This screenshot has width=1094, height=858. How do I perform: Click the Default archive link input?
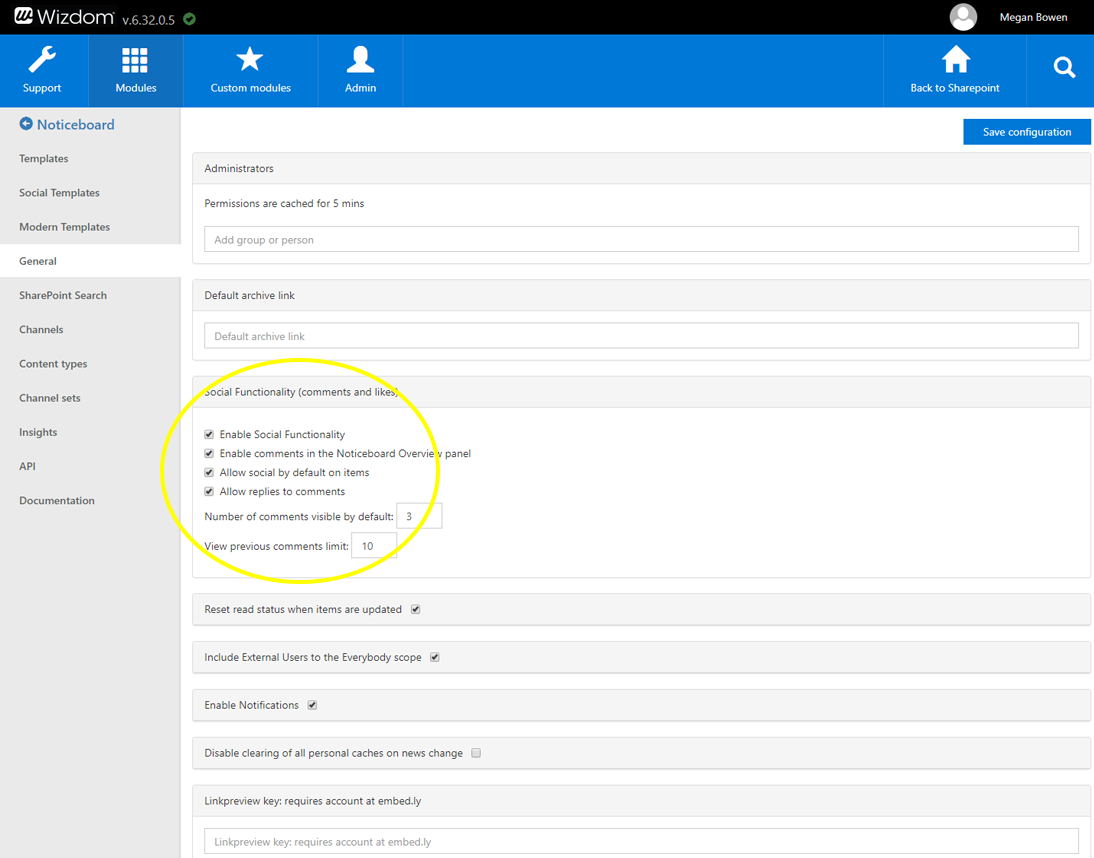641,336
